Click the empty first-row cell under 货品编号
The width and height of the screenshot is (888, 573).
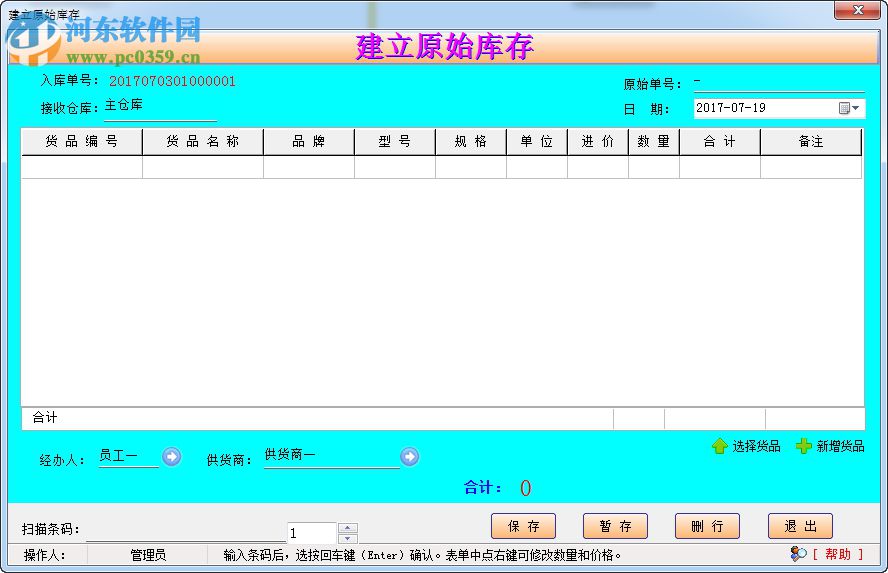82,167
